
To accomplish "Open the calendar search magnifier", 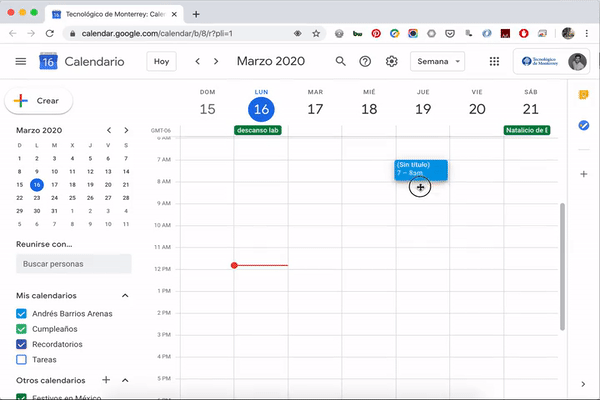I will pos(340,61).
